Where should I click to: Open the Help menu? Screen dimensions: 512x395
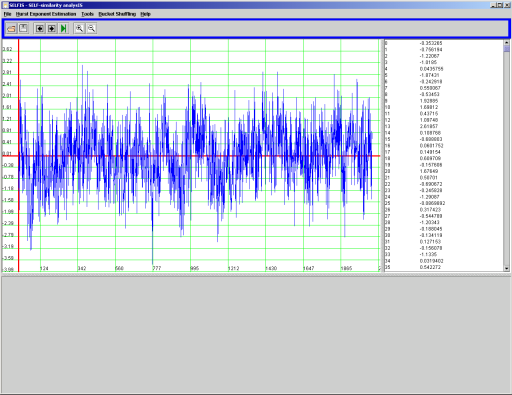tap(145, 14)
